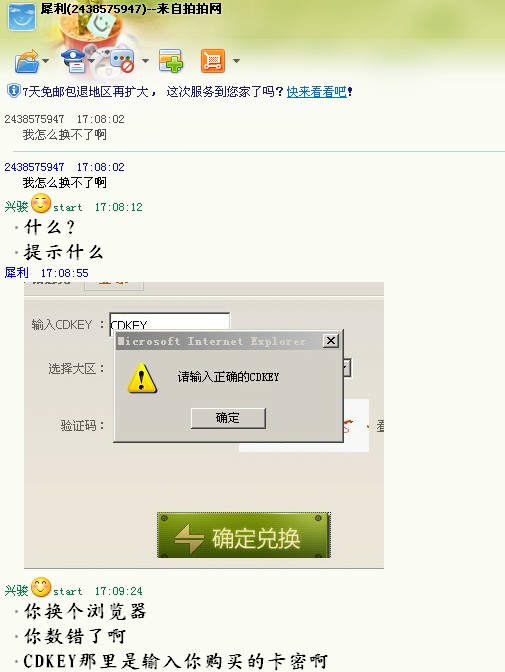Expand the arrow beside police-cap icon

click(92, 61)
